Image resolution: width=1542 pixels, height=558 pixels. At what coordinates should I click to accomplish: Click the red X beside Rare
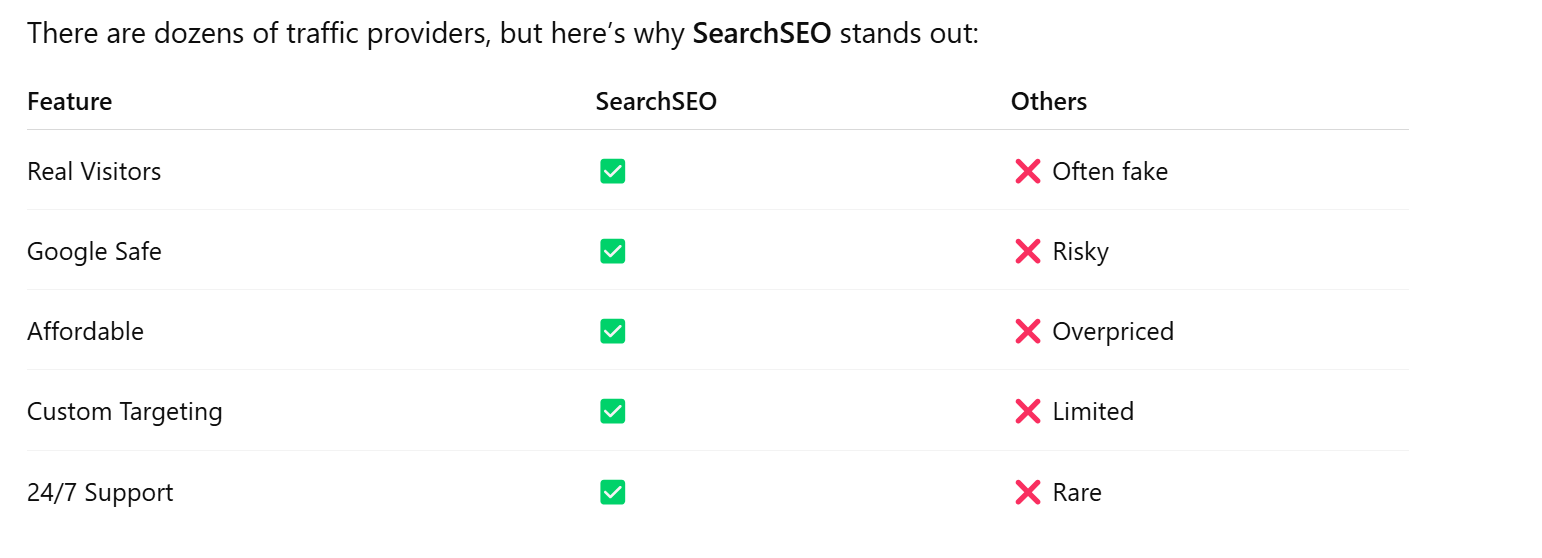click(x=1028, y=492)
